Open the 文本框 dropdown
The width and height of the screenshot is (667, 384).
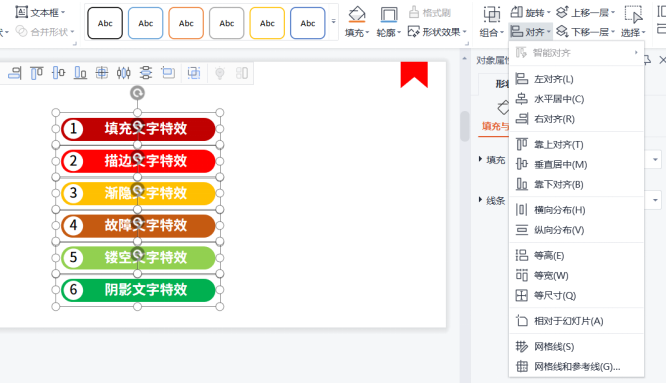click(40, 12)
